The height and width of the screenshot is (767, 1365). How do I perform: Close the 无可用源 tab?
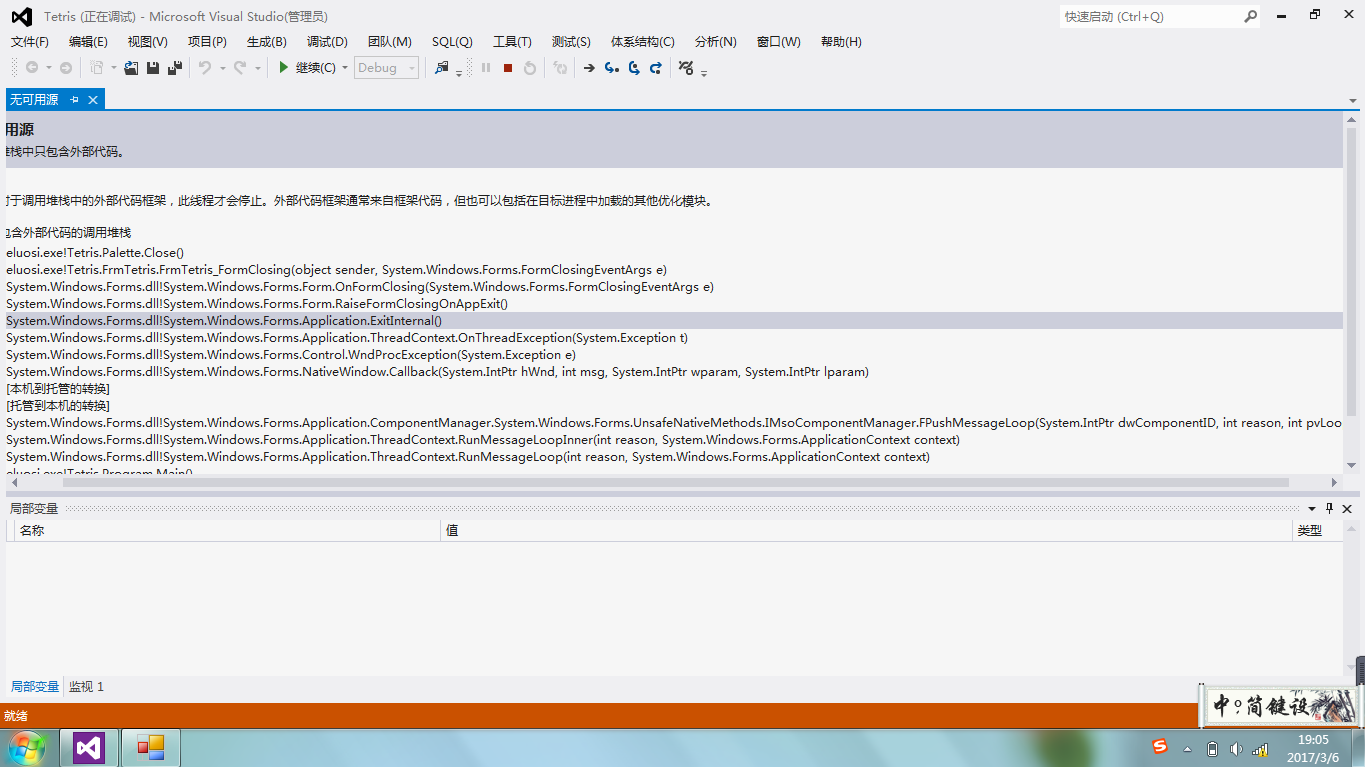tap(93, 100)
